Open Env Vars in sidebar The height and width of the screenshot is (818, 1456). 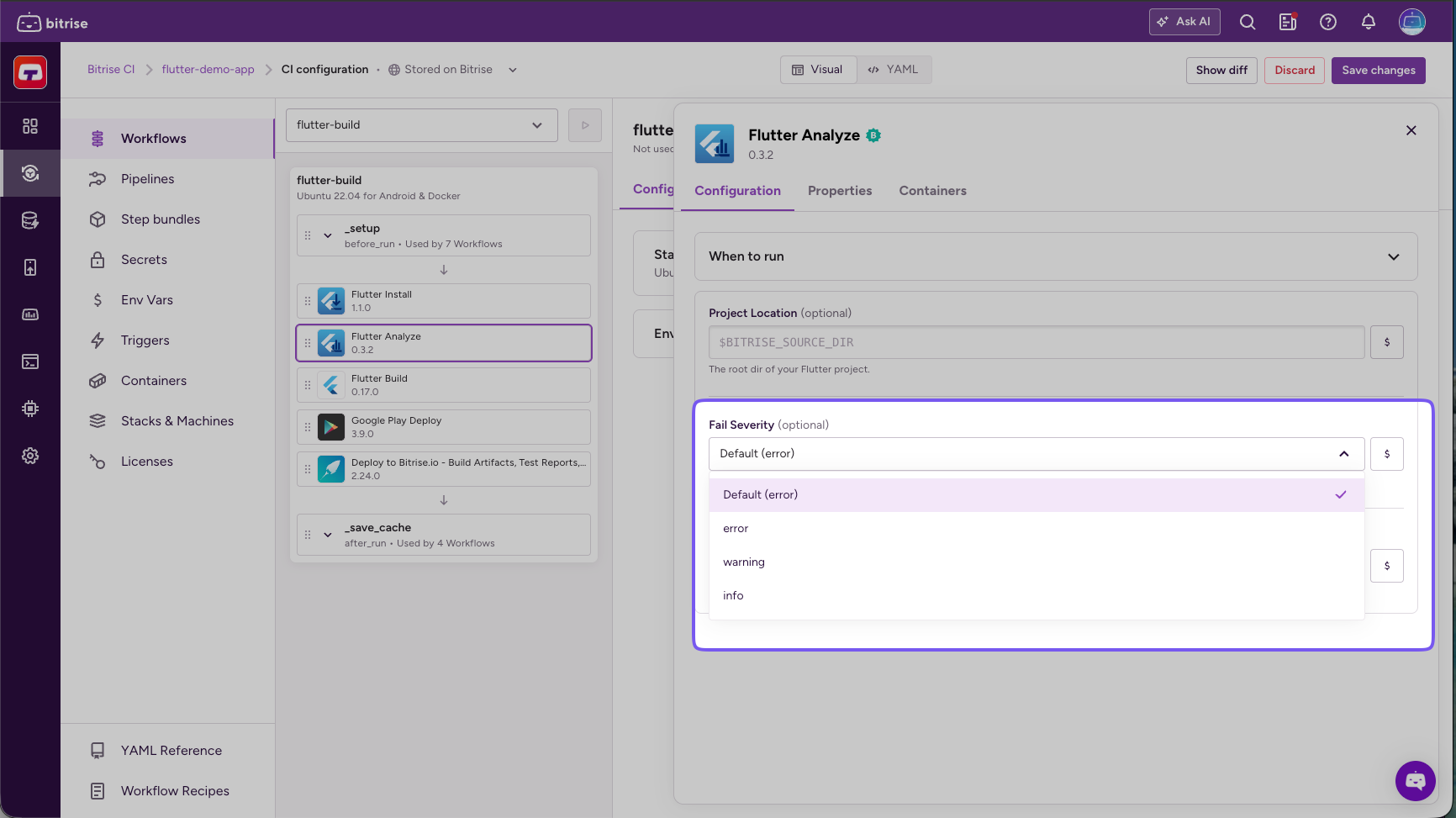pos(168,300)
